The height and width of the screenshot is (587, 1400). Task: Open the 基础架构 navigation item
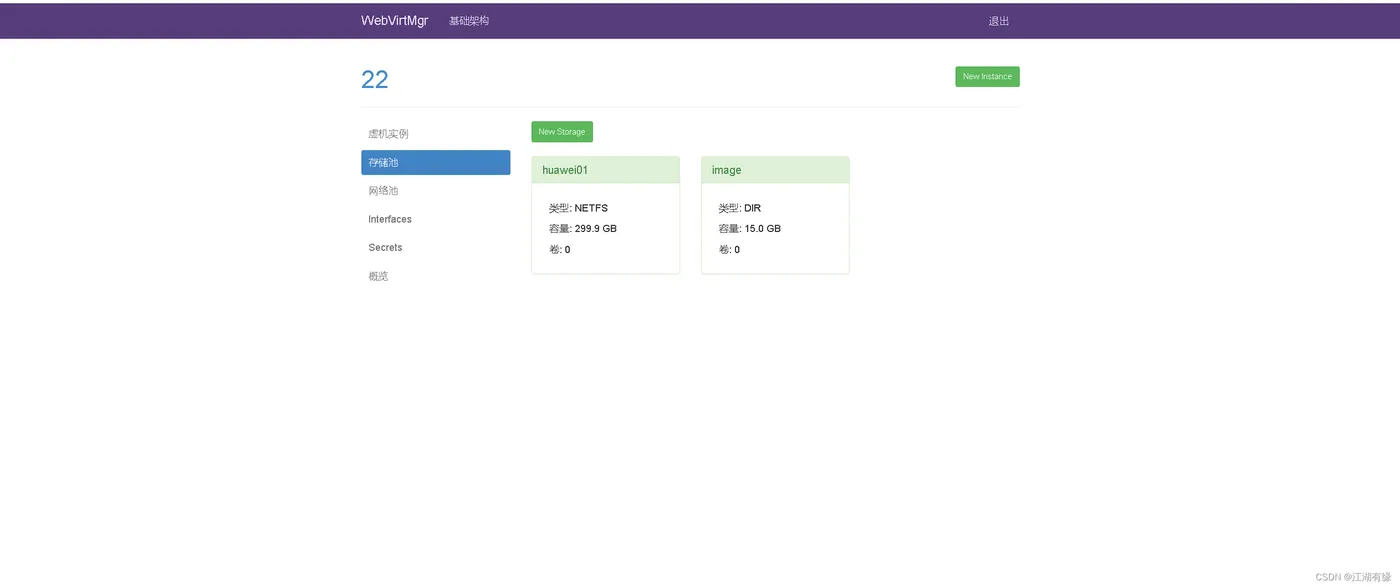469,21
